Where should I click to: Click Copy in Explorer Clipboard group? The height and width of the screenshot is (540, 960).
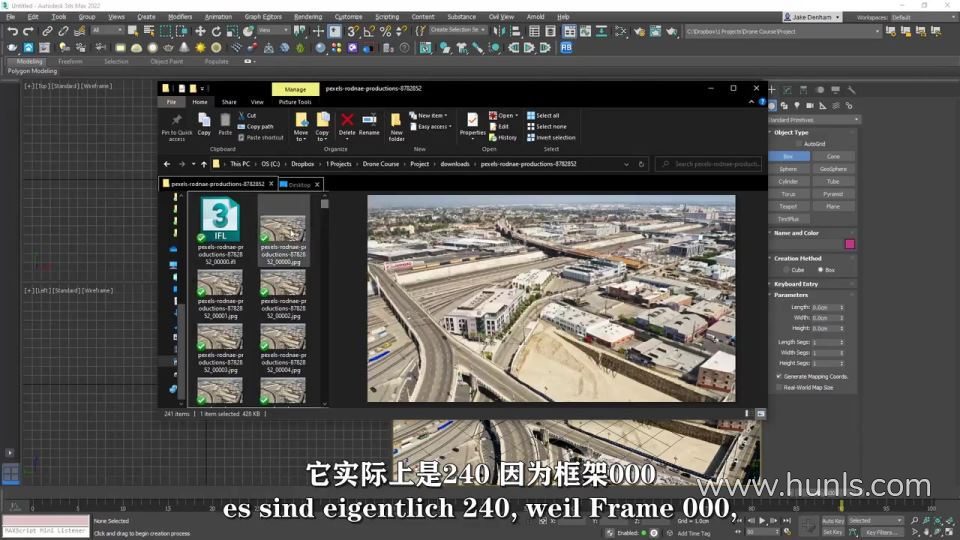pyautogui.click(x=204, y=124)
